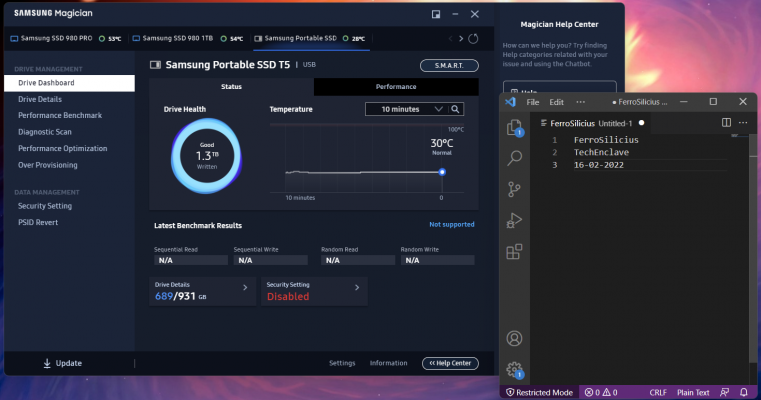Click the portable SSD icon beside the title
The width and height of the screenshot is (761, 400).
point(155,65)
